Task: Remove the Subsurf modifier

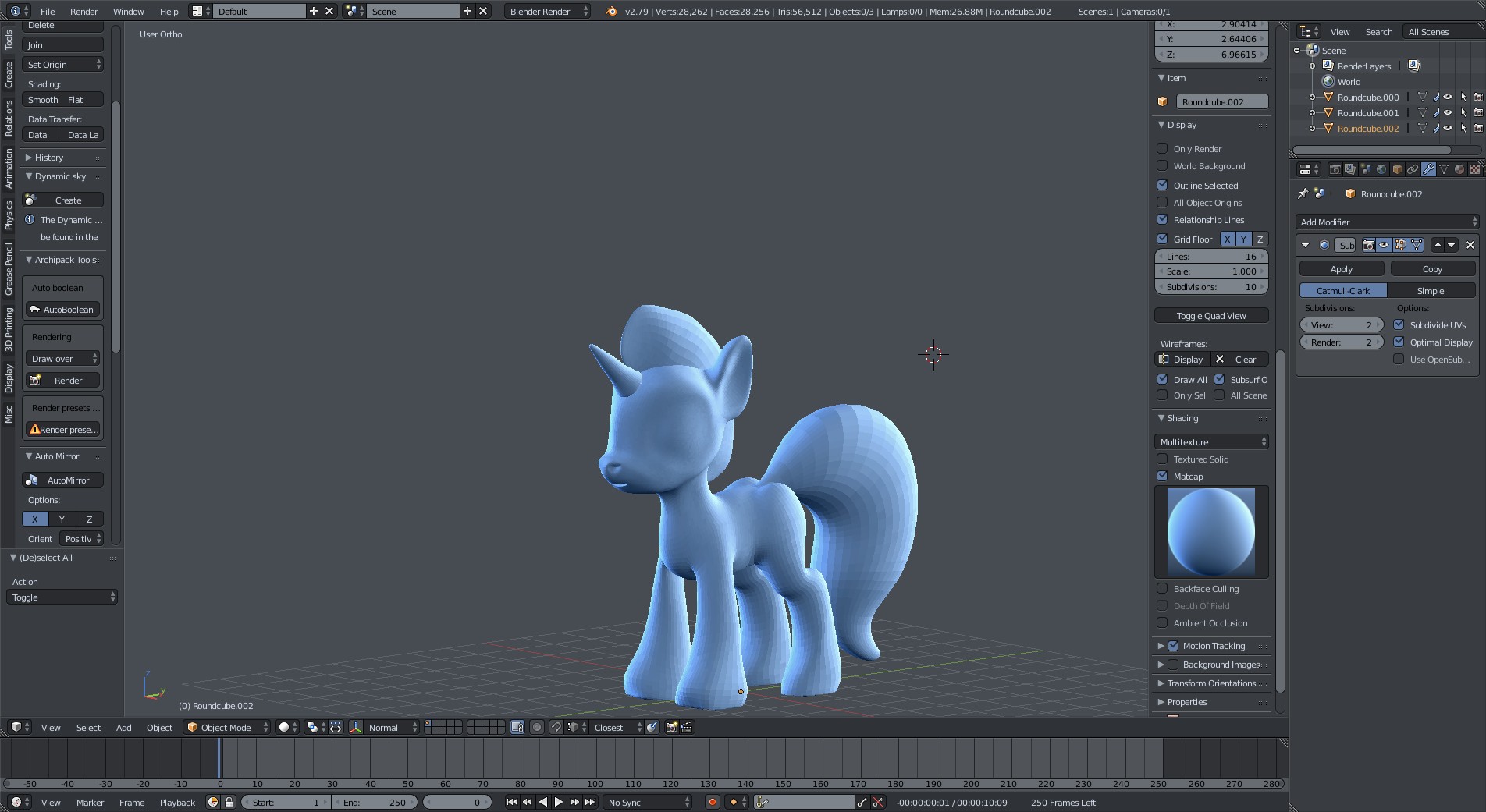Action: click(1470, 245)
